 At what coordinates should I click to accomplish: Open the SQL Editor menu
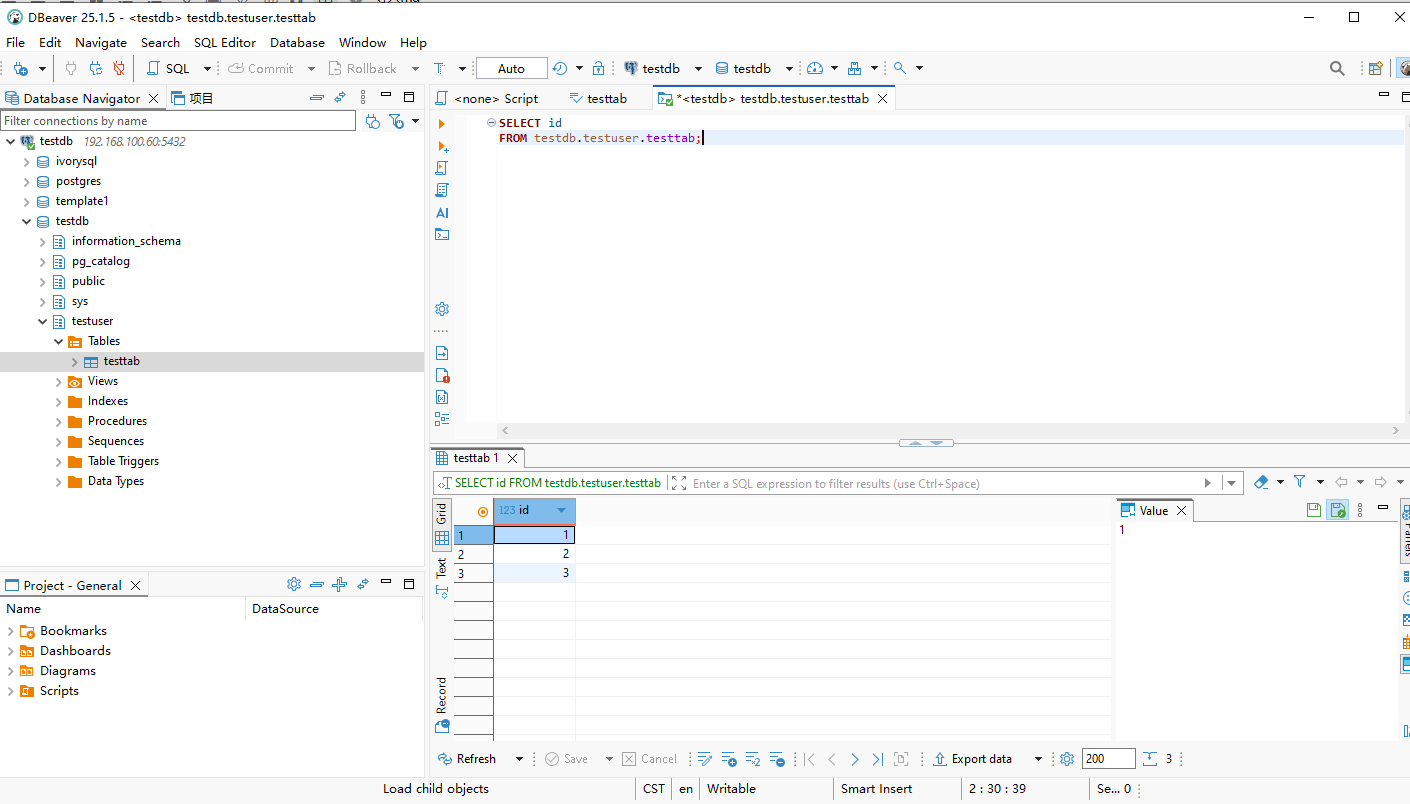coord(224,43)
